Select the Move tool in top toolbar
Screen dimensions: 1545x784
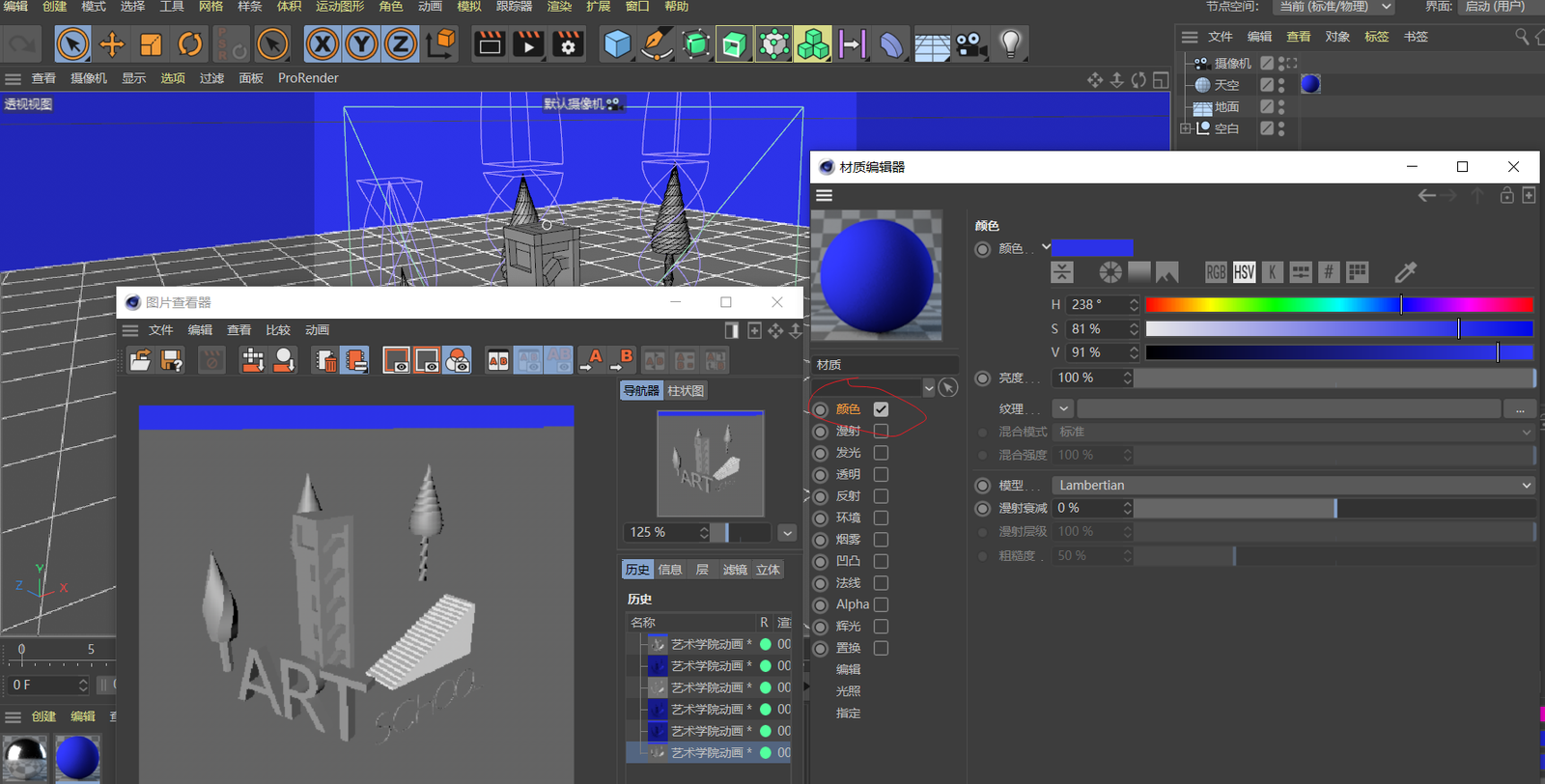(112, 44)
